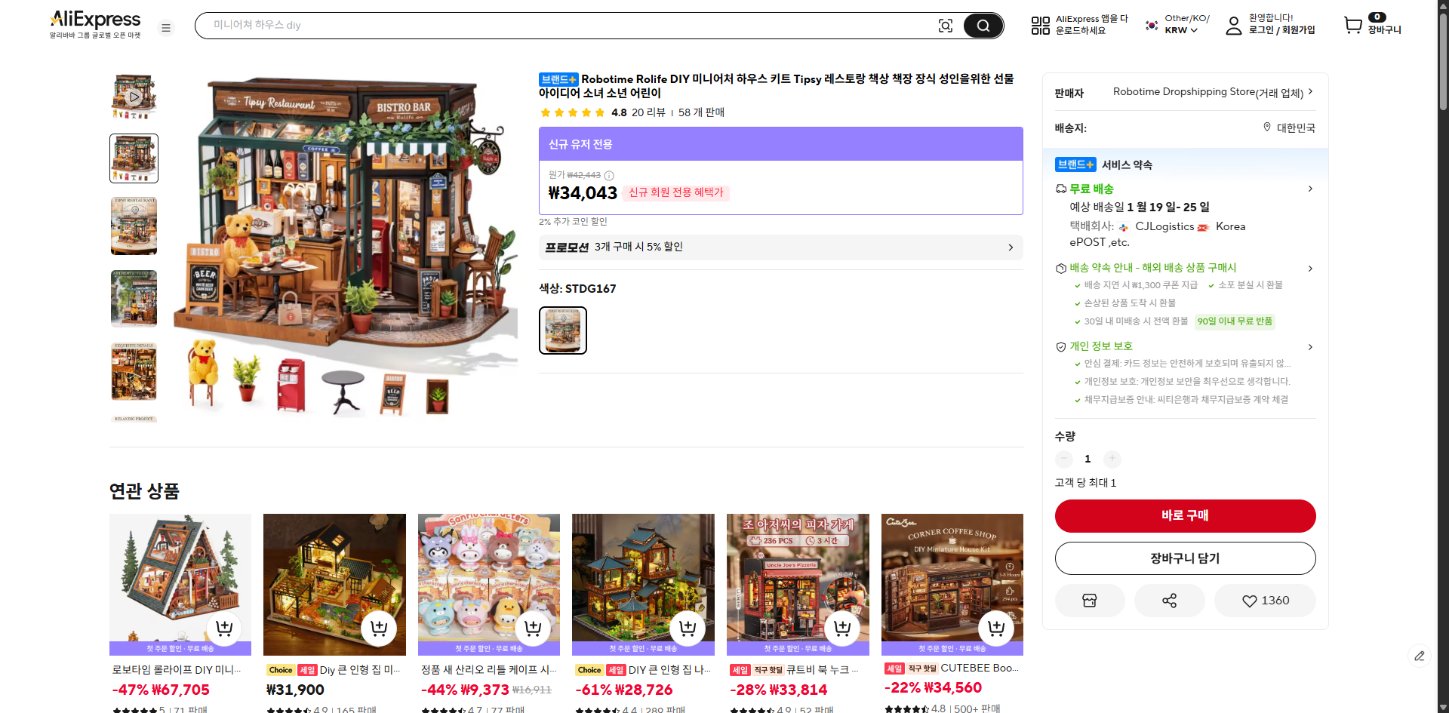Expand the 무료 배송 shipping details chevron
The width and height of the screenshot is (1449, 713).
[1310, 189]
